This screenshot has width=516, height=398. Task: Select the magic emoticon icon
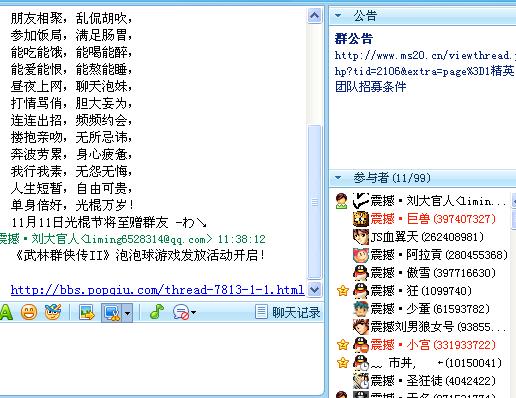pos(53,312)
